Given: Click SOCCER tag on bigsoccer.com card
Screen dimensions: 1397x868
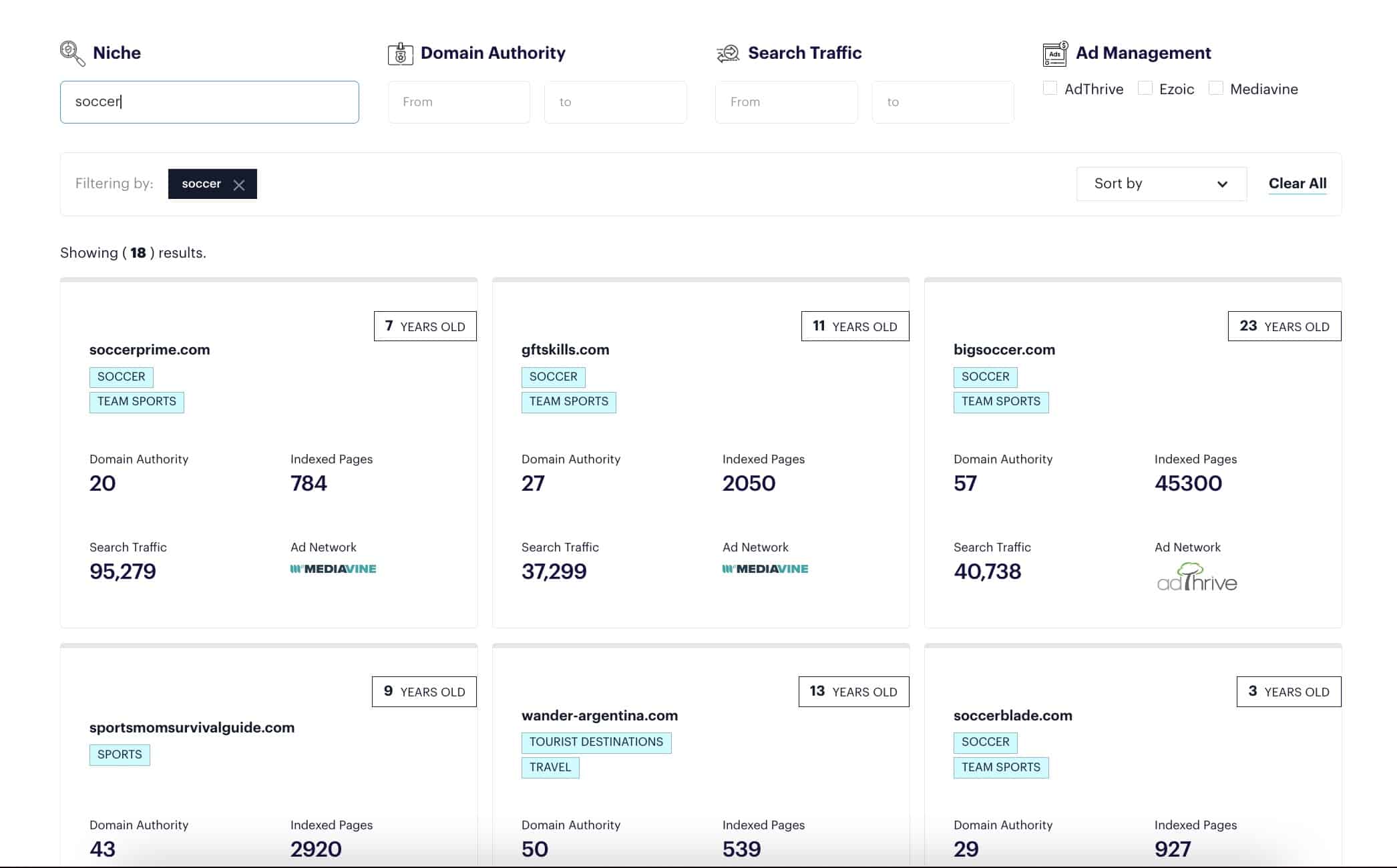Looking at the screenshot, I should pyautogui.click(x=986, y=377).
